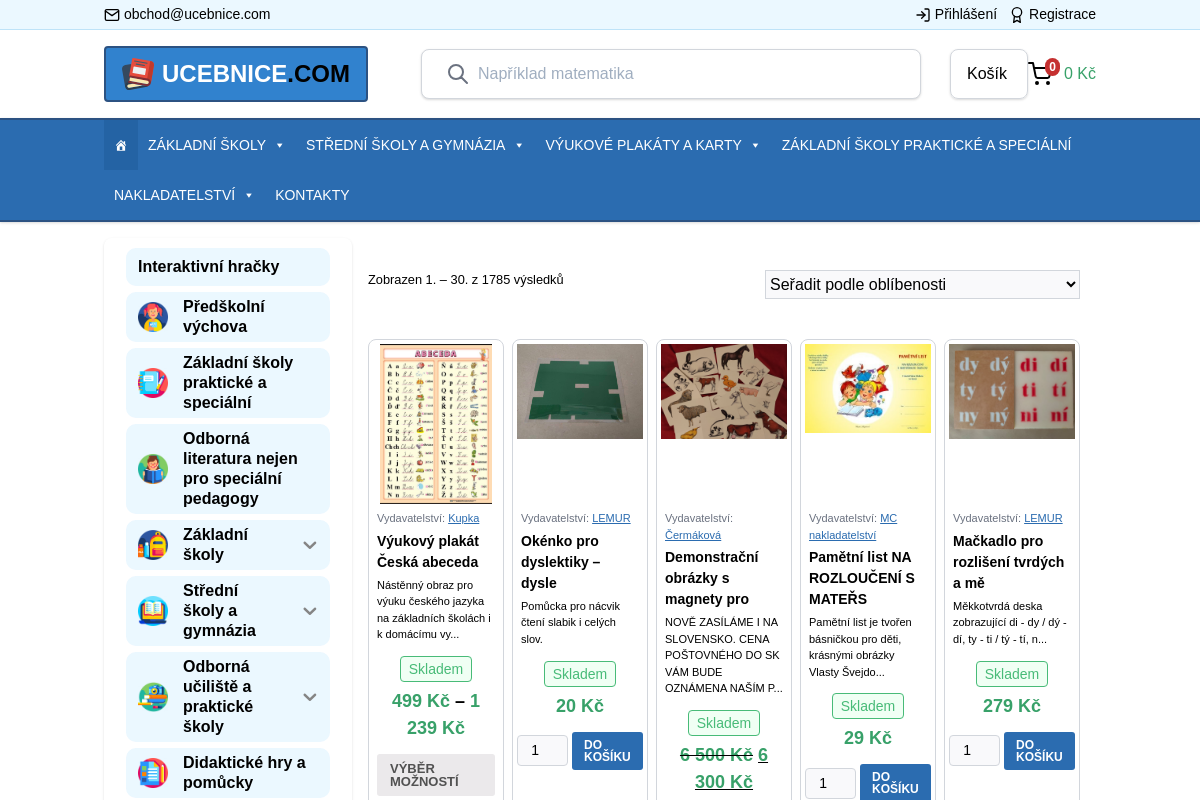Open the shopping cart icon

click(x=1041, y=73)
